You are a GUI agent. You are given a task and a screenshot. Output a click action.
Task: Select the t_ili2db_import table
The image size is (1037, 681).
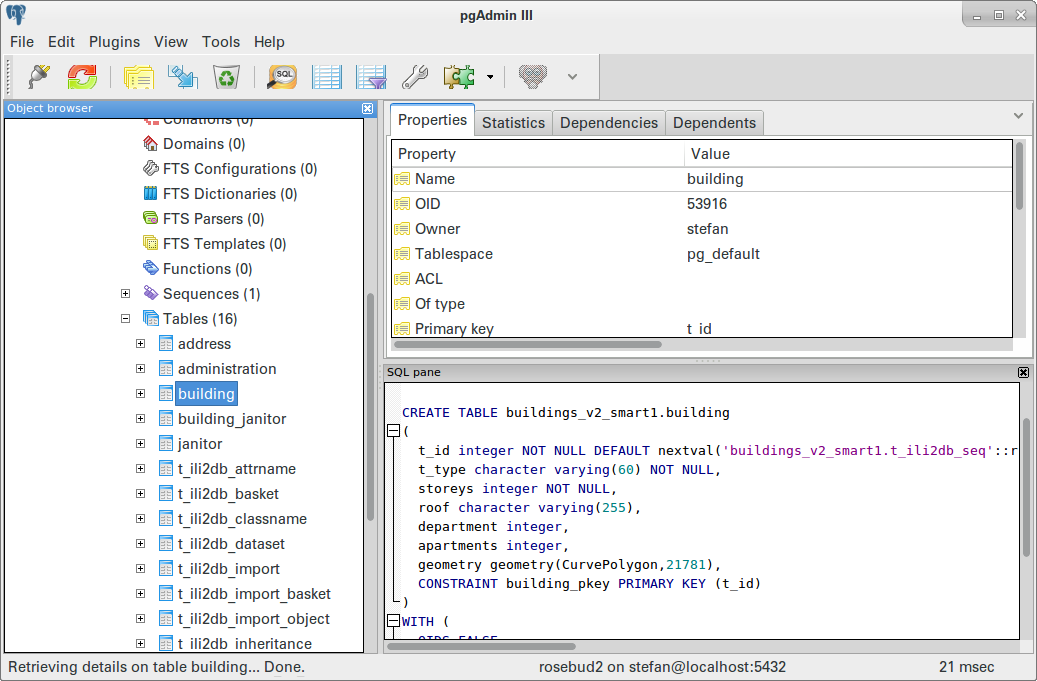tap(229, 569)
